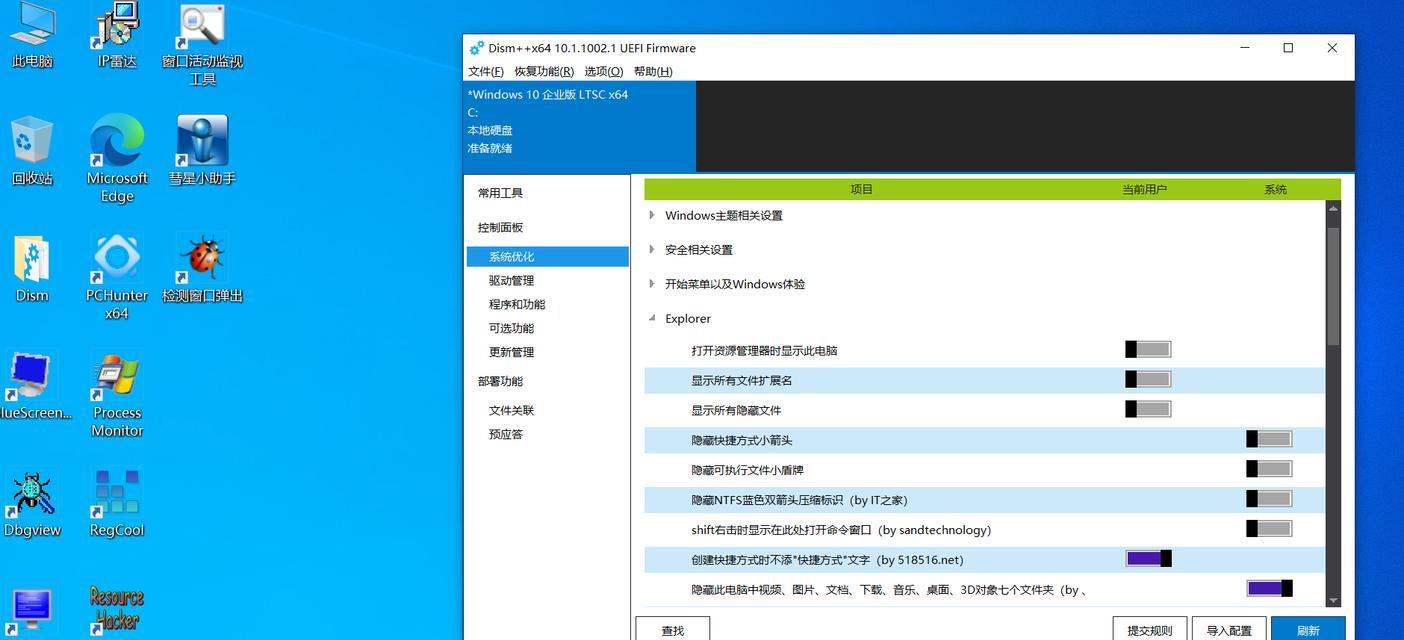Viewport: 1404px width, 640px height.
Task: Select the IP雷达 desktop shortcut
Action: click(x=117, y=36)
